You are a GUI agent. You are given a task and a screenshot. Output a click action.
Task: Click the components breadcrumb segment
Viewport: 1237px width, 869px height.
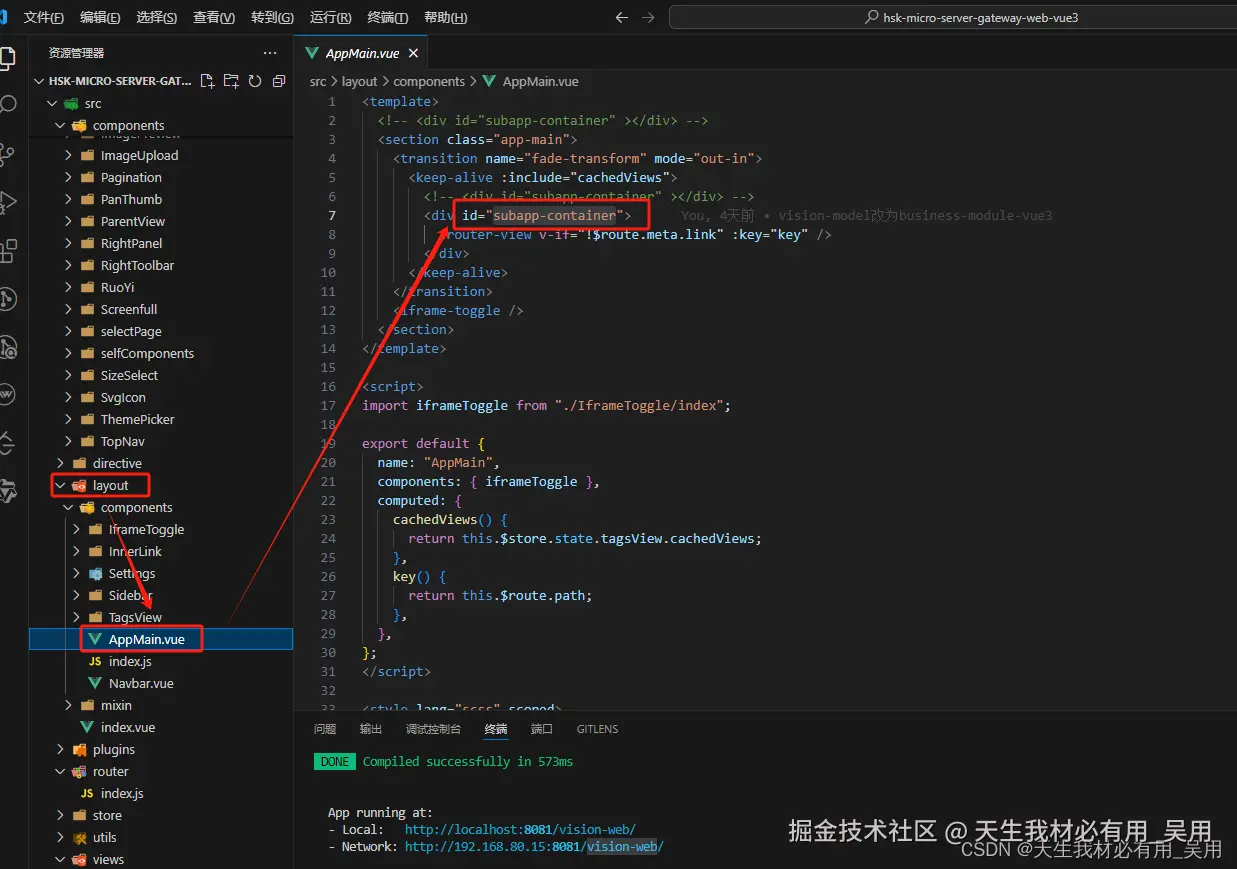(429, 81)
